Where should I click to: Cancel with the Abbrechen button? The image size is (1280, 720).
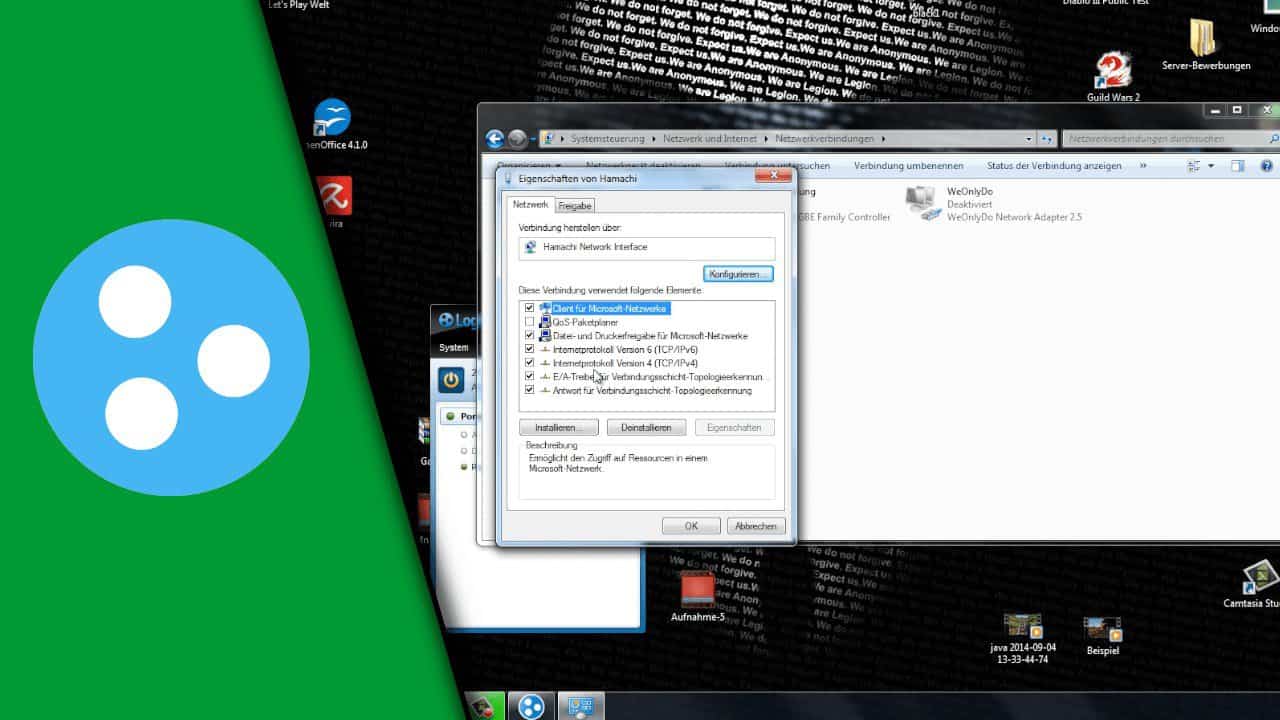pos(756,526)
